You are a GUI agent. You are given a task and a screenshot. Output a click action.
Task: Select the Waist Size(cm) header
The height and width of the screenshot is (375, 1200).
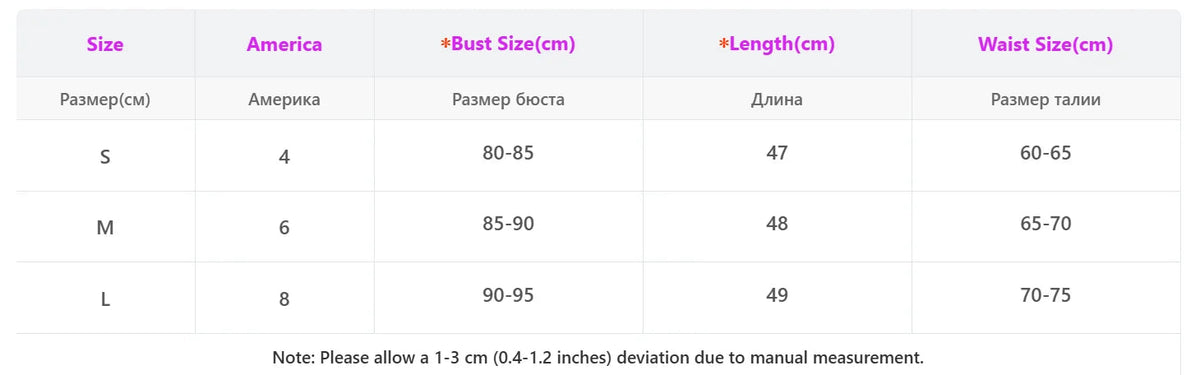[1045, 44]
